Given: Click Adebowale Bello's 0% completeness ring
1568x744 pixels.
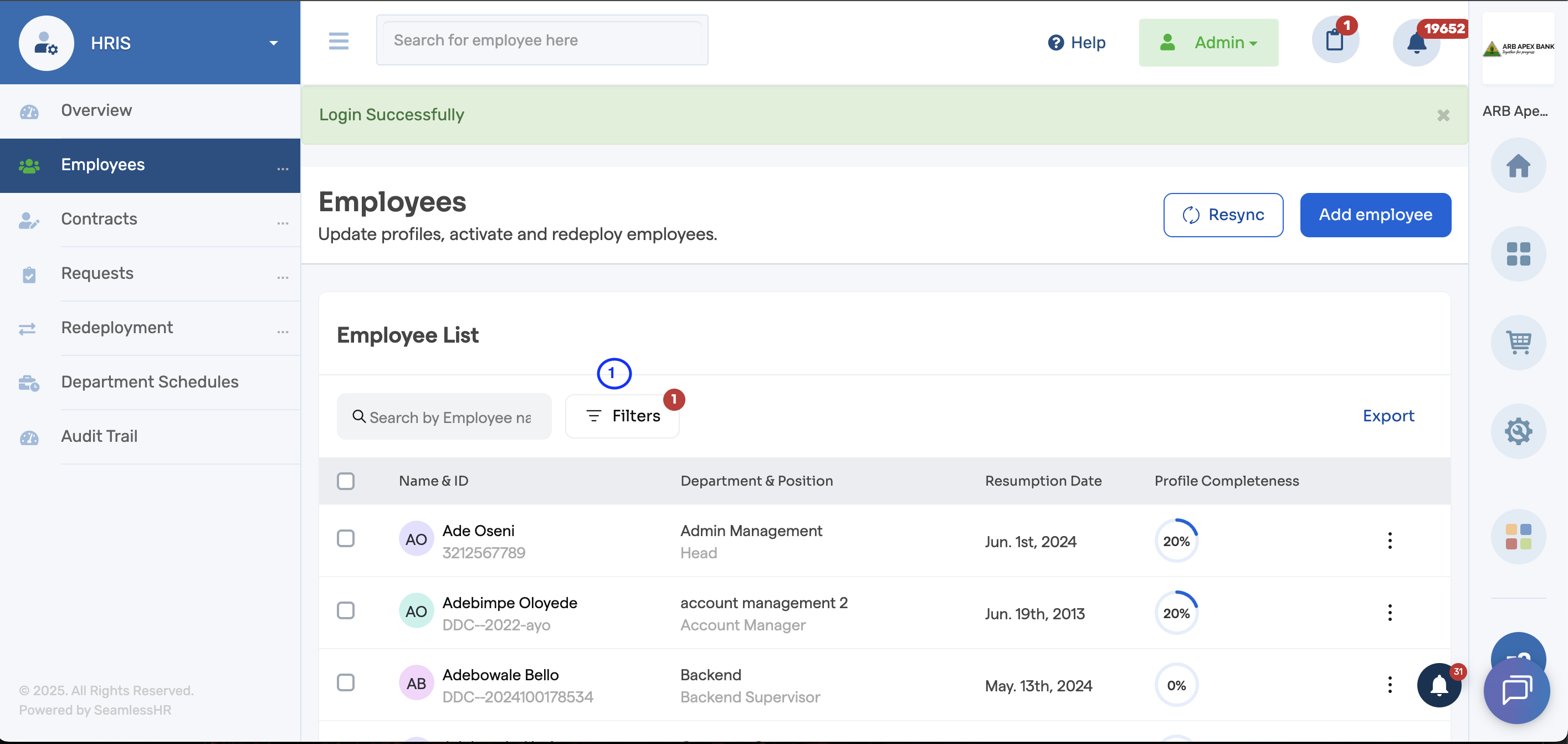Looking at the screenshot, I should coord(1176,685).
